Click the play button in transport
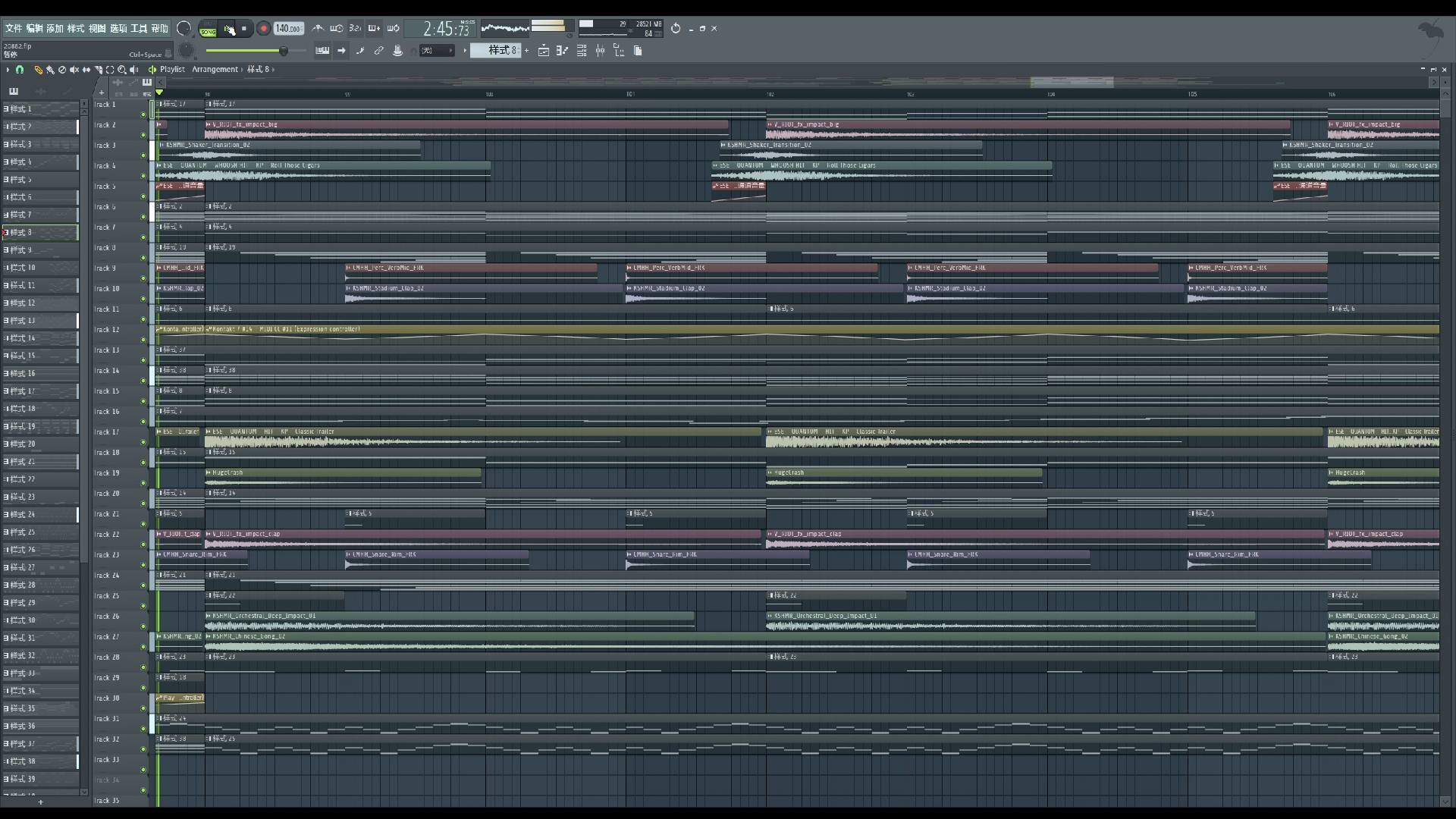1456x819 pixels. point(228,28)
